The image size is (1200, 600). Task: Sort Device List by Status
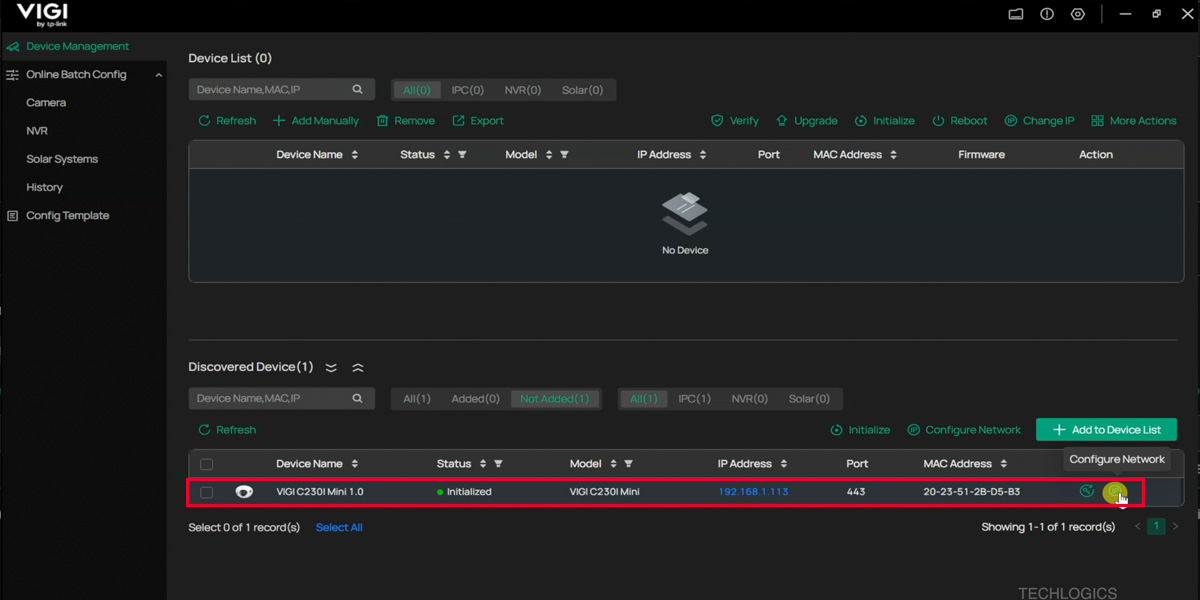pyautogui.click(x=446, y=155)
